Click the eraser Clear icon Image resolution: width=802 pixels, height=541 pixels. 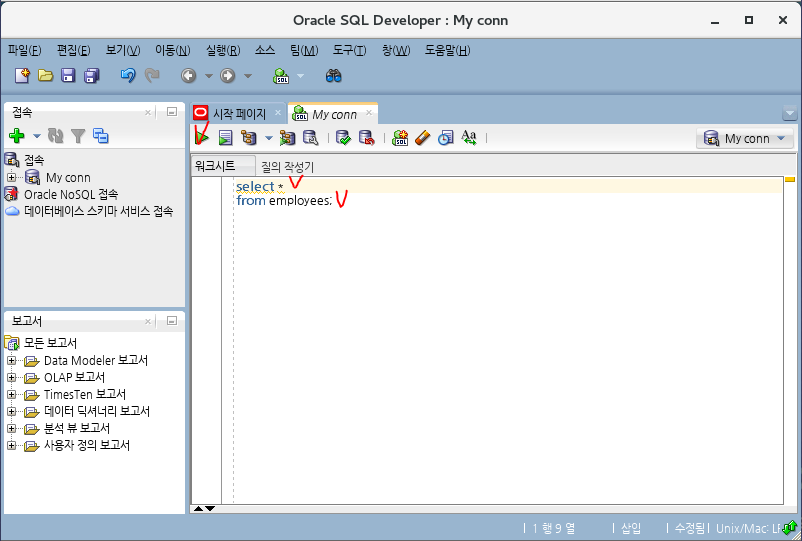pyautogui.click(x=423, y=138)
